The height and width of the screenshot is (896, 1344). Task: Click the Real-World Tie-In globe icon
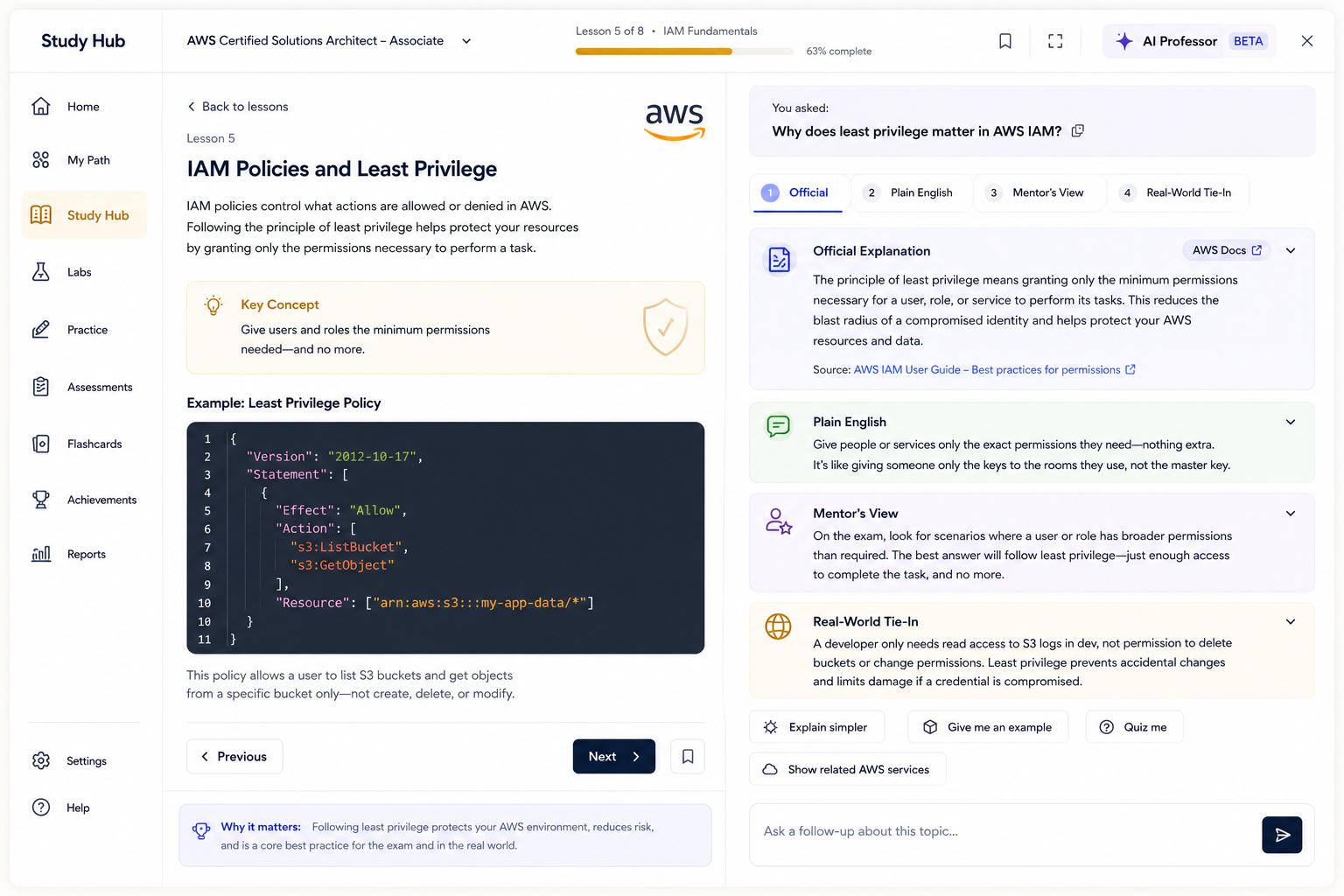coord(778,626)
